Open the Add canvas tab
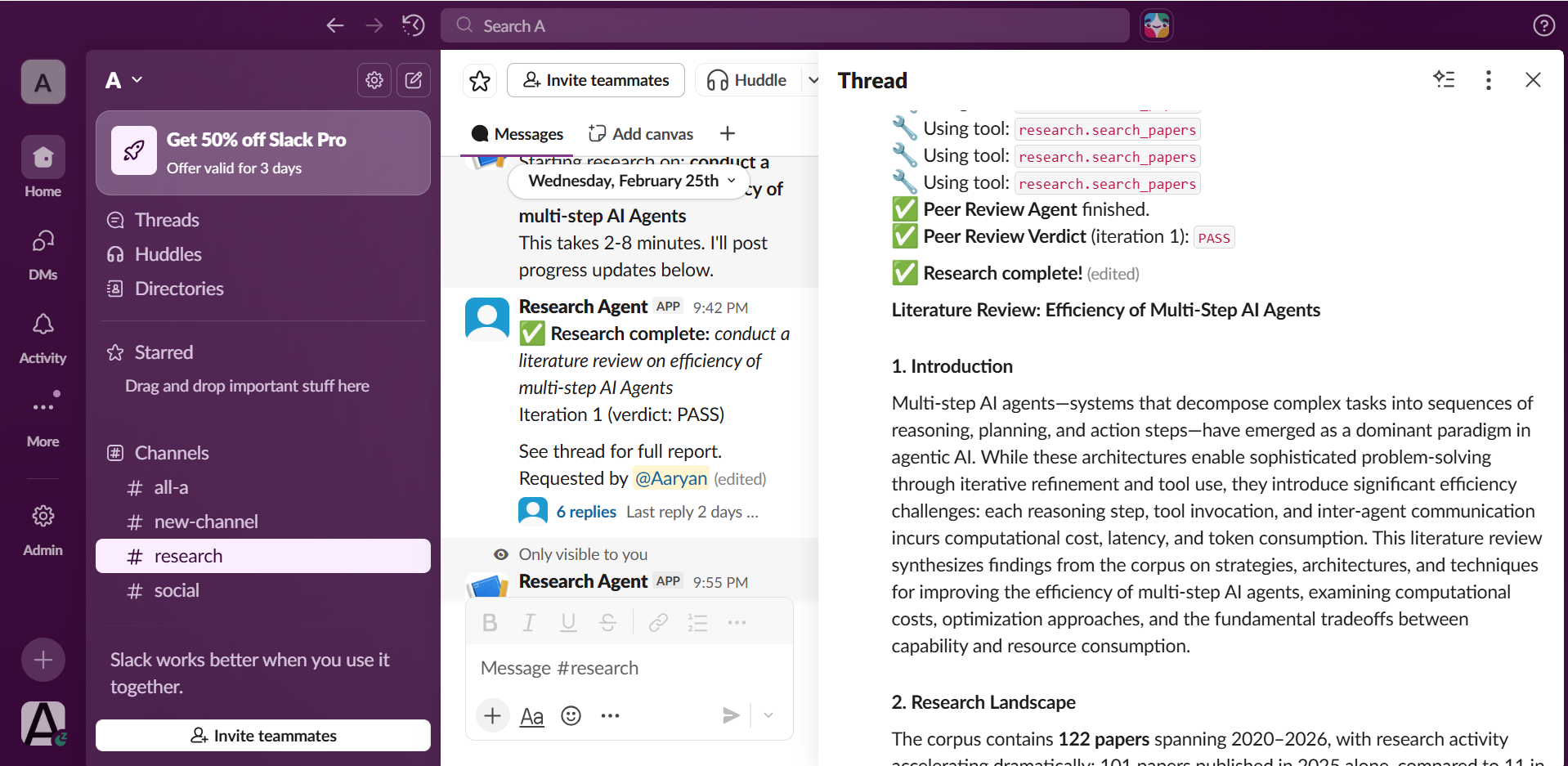 click(x=641, y=134)
